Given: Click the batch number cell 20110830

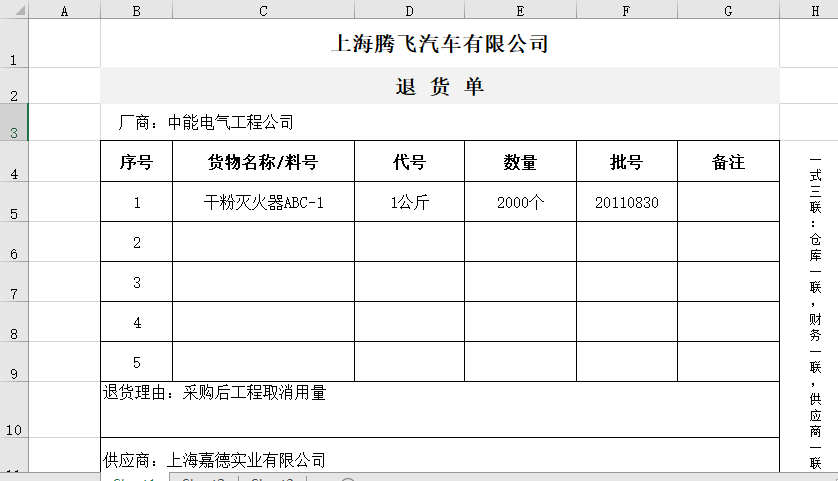Looking at the screenshot, I should 626,202.
